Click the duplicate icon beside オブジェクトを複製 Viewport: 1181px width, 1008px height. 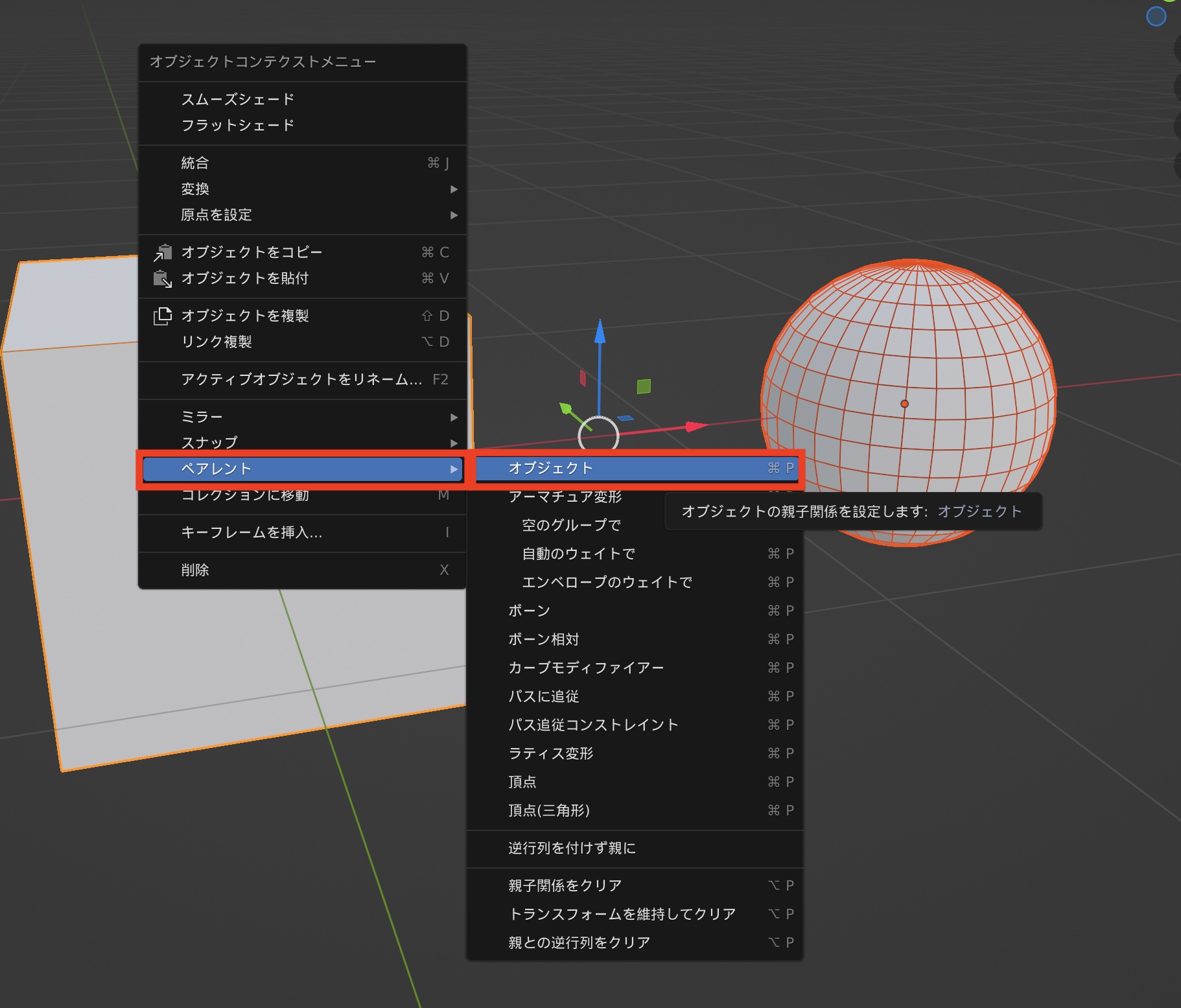[x=162, y=316]
